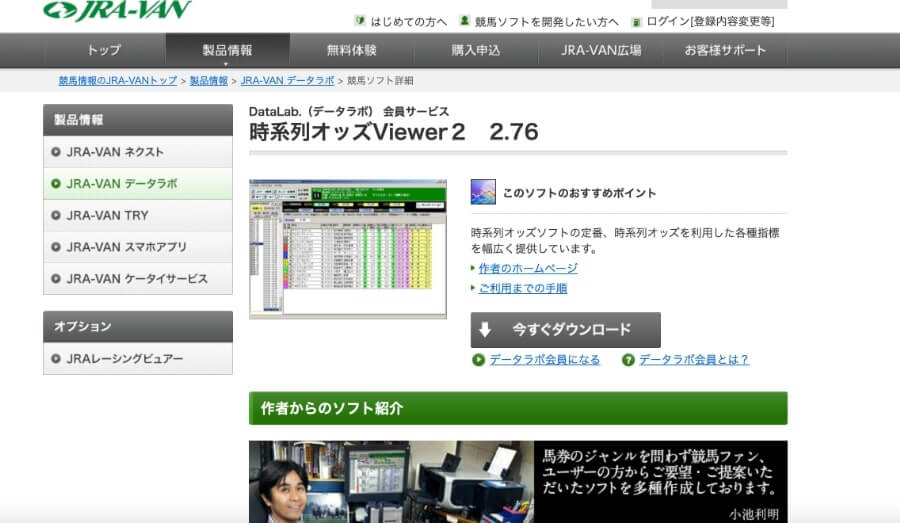Click the login icon beside ログイン
900x523 pixels.
click(636, 22)
